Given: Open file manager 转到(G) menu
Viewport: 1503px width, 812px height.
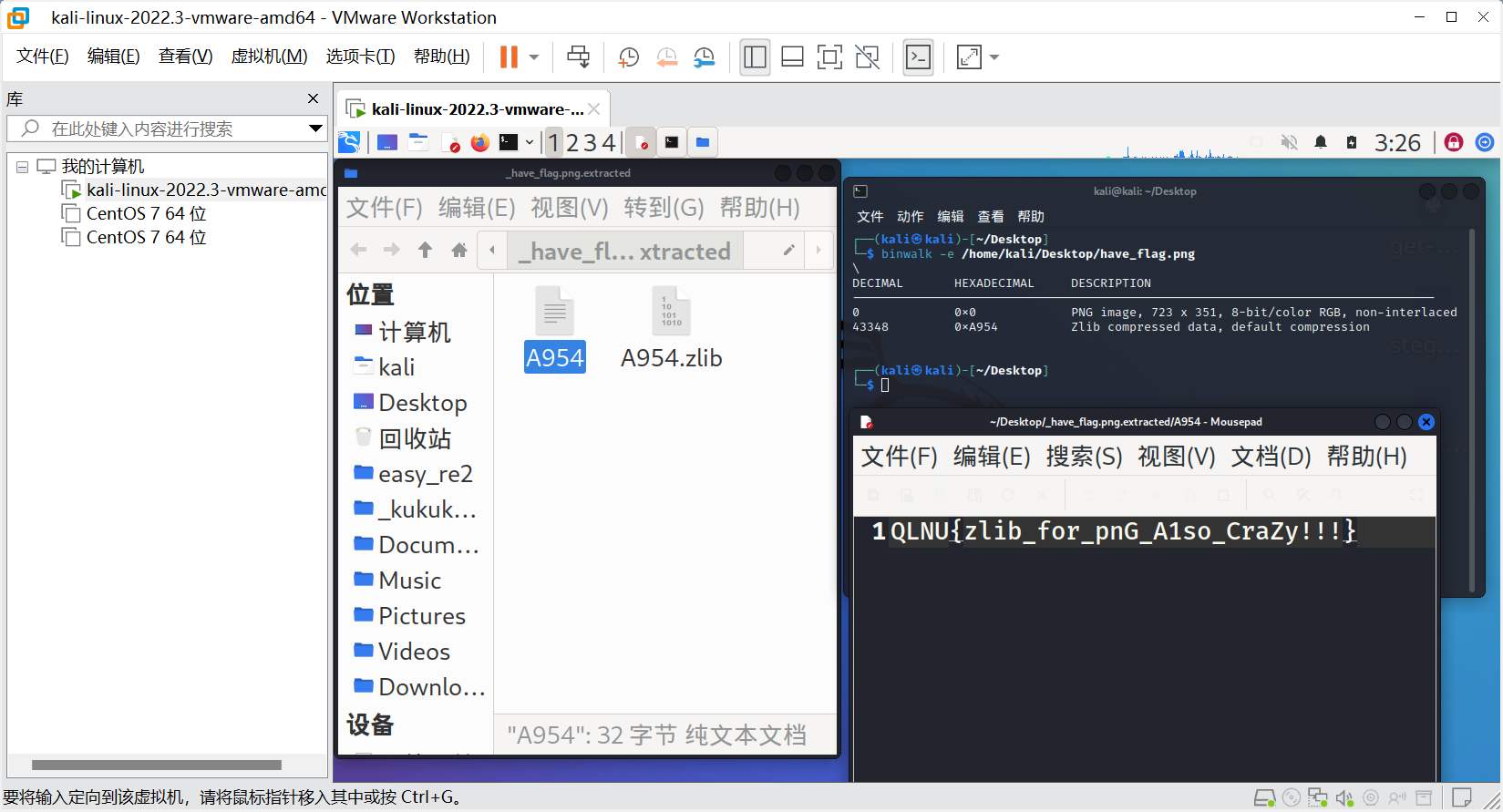Looking at the screenshot, I should tap(664, 208).
